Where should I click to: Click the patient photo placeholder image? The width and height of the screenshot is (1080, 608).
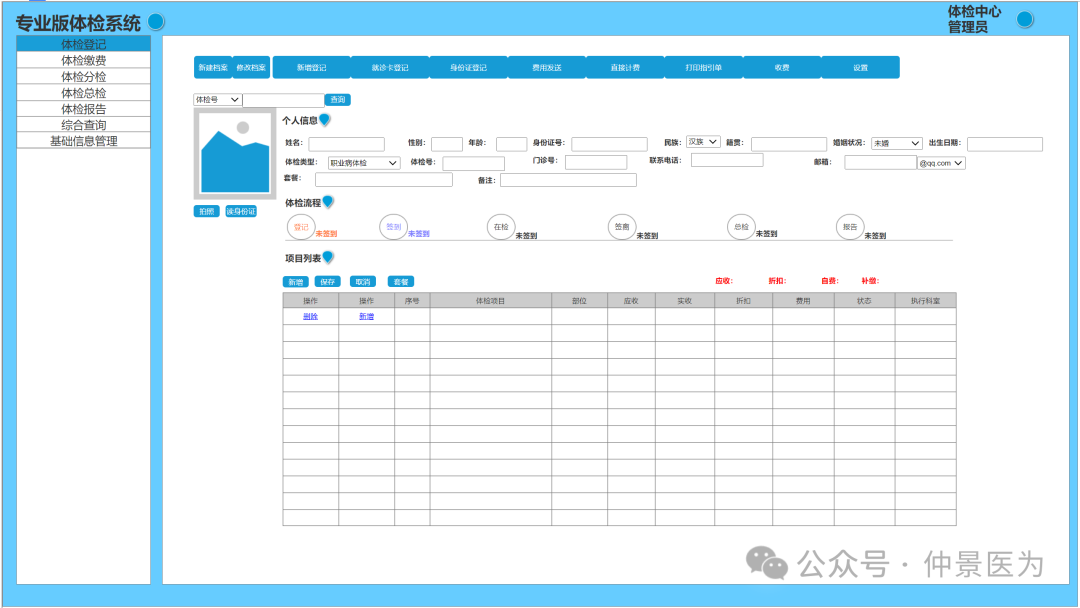pos(235,154)
